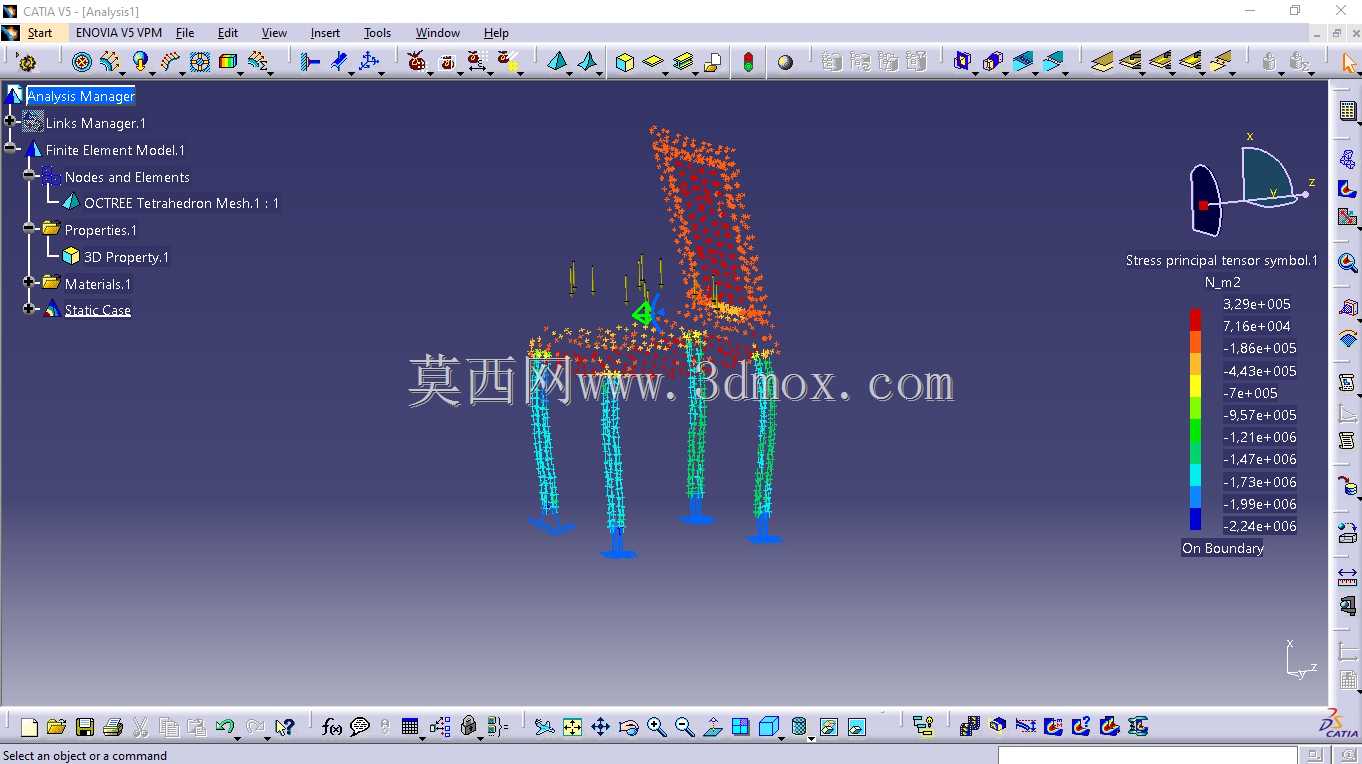Expand the Links Manager.1 node
The image size is (1362, 764).
(x=11, y=122)
